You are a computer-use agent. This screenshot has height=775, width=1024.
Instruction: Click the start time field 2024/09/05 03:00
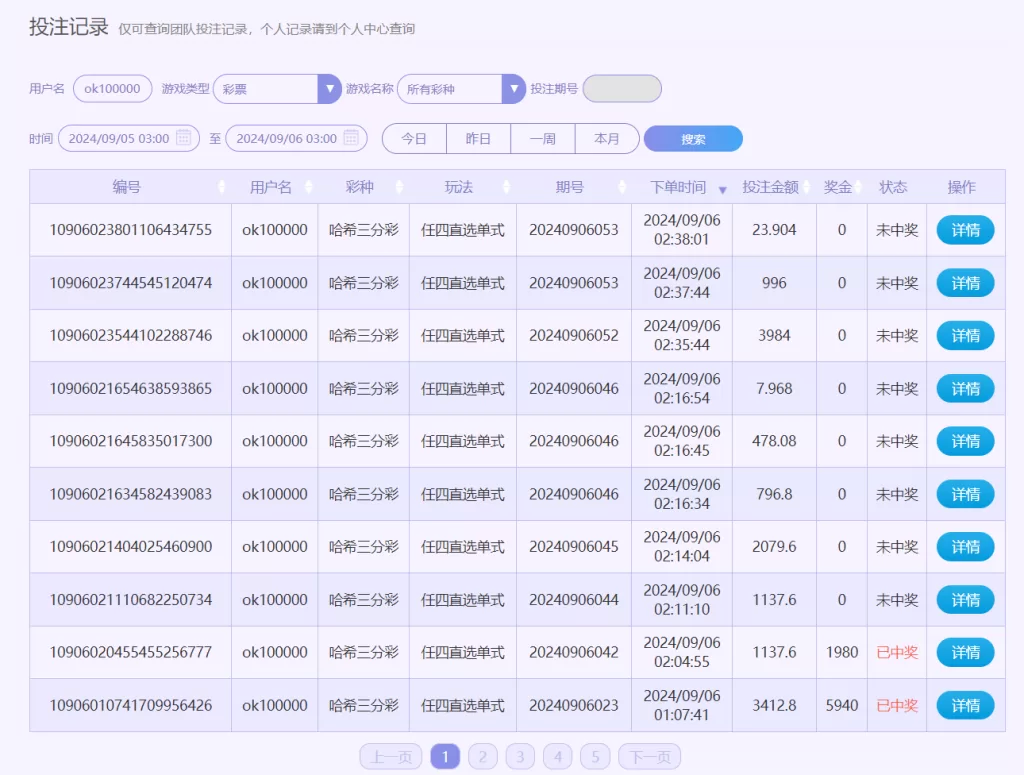pos(129,138)
